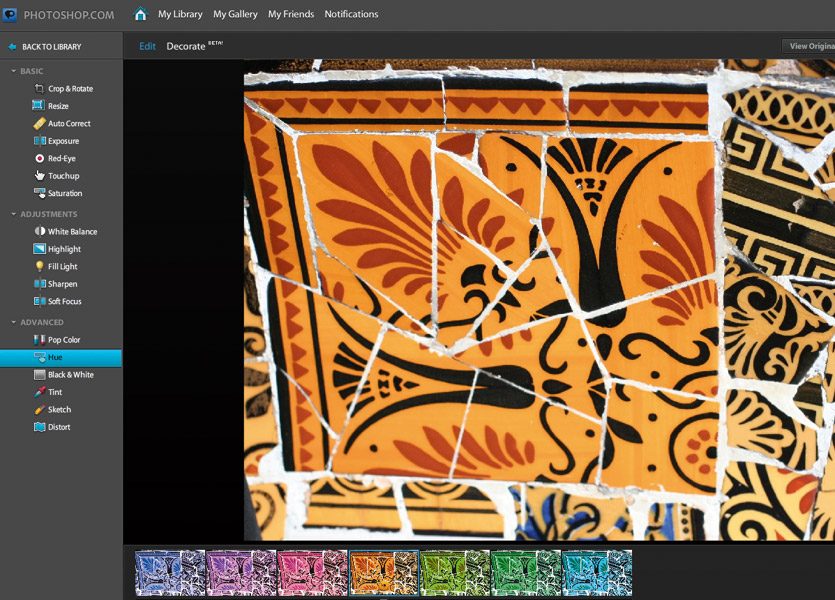Click the Resize tool icon

(39, 106)
